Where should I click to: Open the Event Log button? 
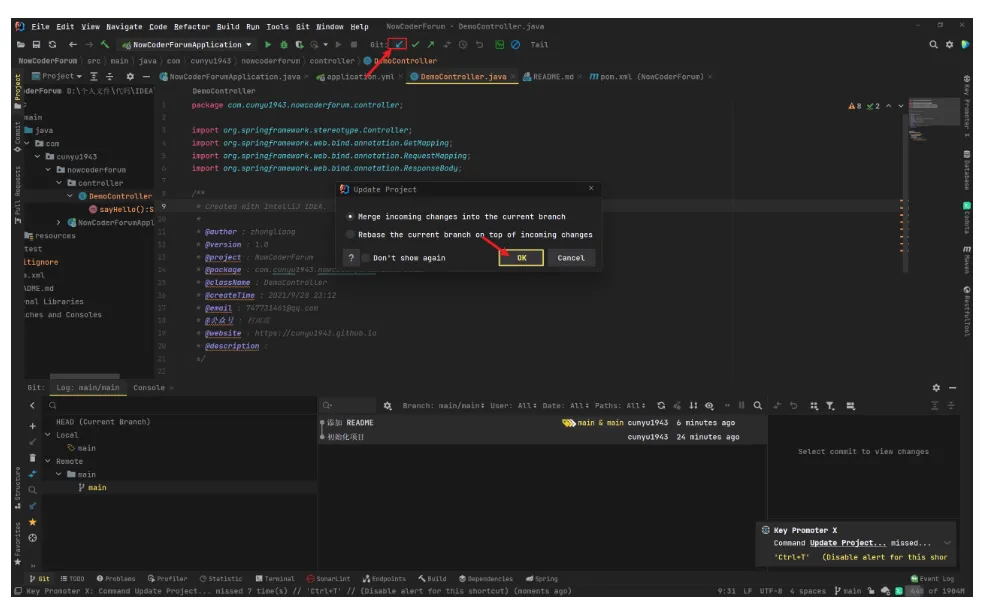click(932, 579)
